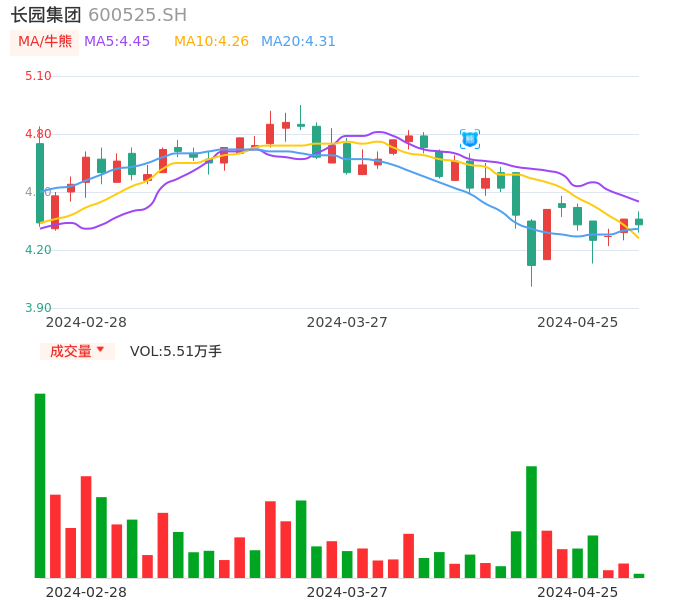Click the red arrow beside 成交量

[100, 350]
